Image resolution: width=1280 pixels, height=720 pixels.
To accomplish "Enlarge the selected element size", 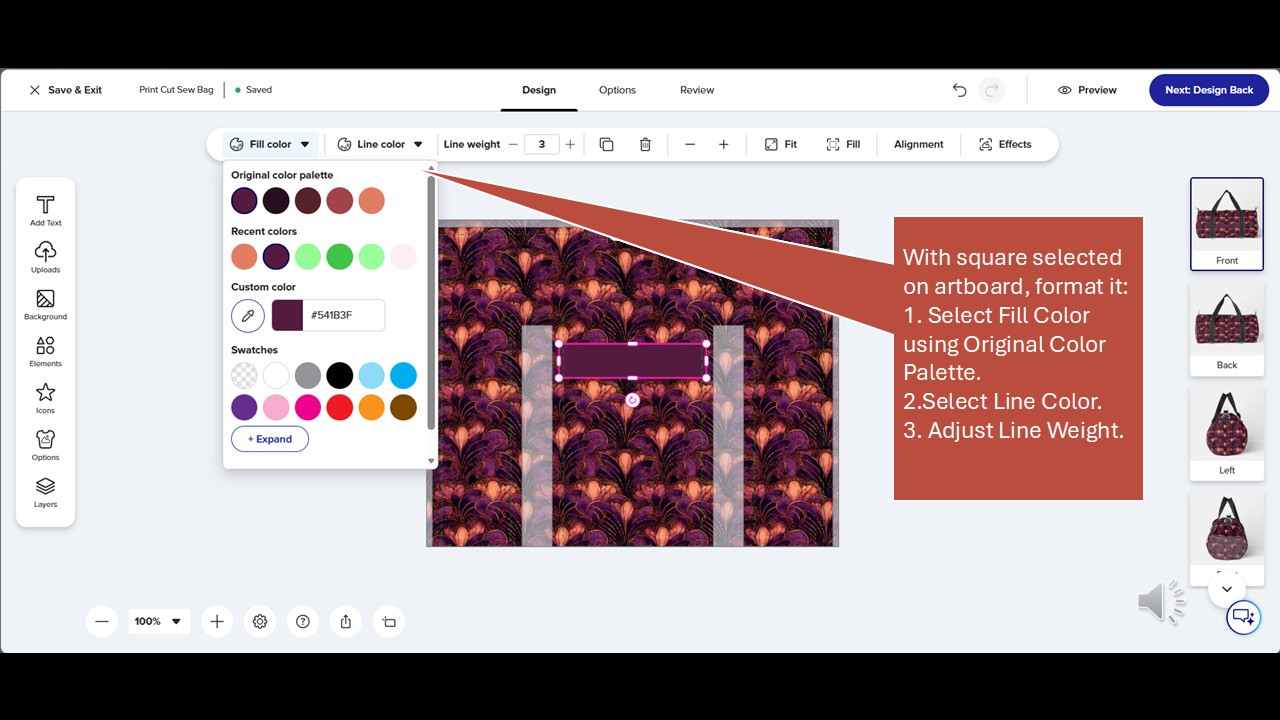I will (x=723, y=144).
